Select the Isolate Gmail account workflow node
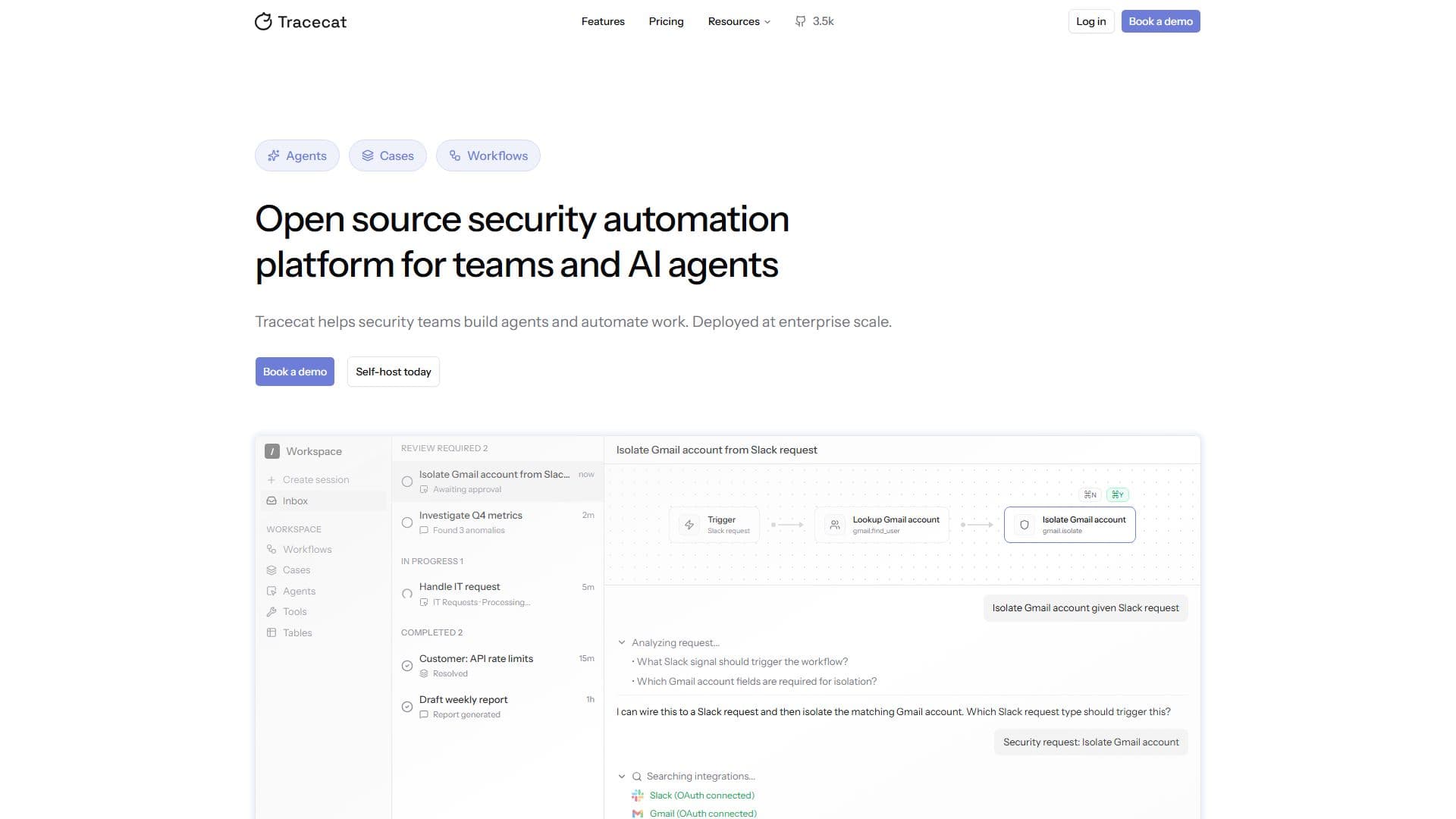This screenshot has height=819, width=1456. [x=1070, y=525]
